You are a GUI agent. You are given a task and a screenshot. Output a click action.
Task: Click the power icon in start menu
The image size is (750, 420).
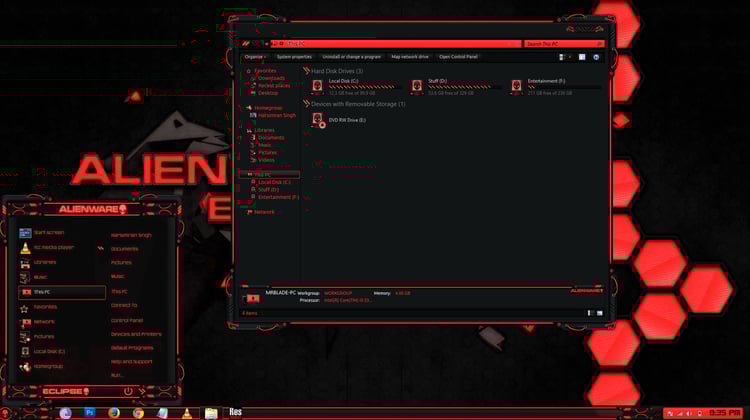point(128,391)
